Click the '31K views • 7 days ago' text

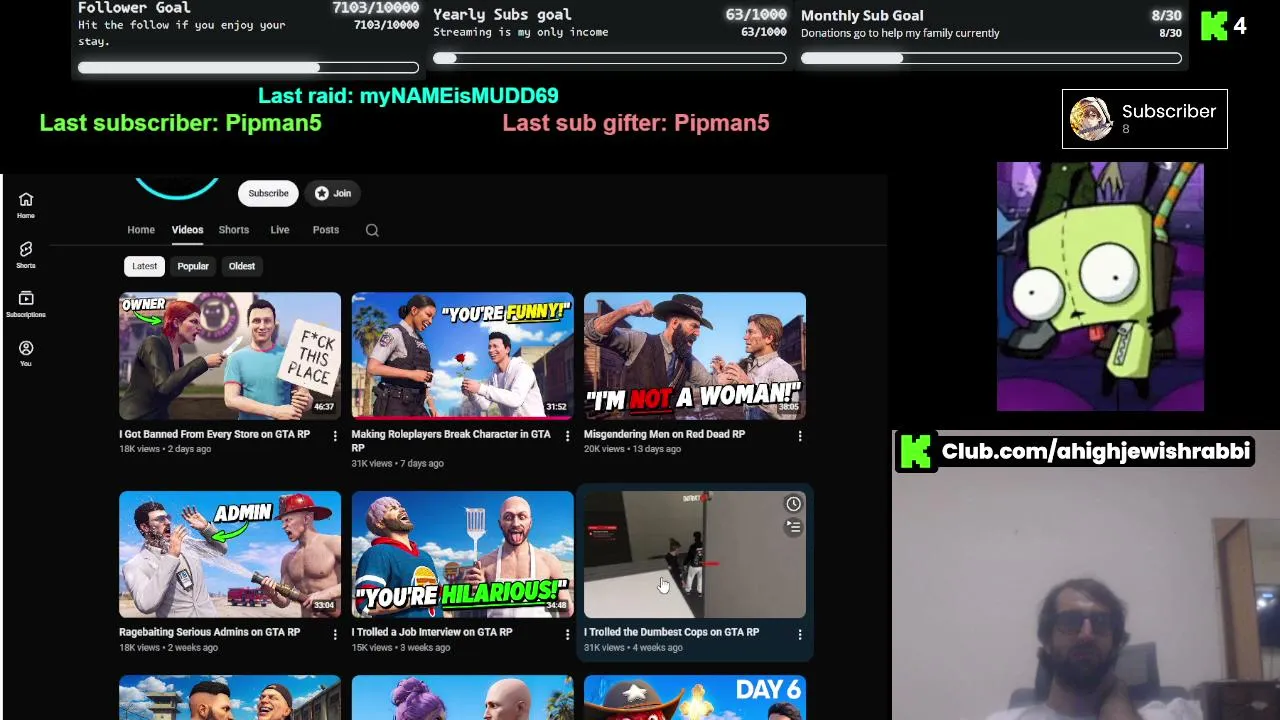[397, 463]
